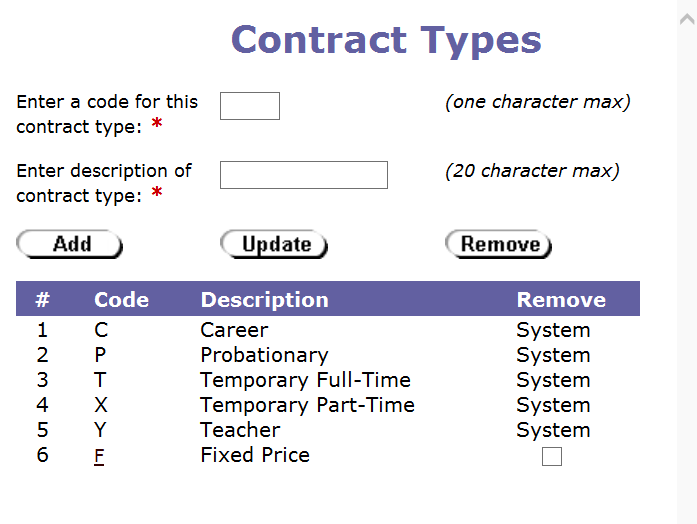This screenshot has width=697, height=524.
Task: Click the contract type description text field
Action: [x=303, y=175]
